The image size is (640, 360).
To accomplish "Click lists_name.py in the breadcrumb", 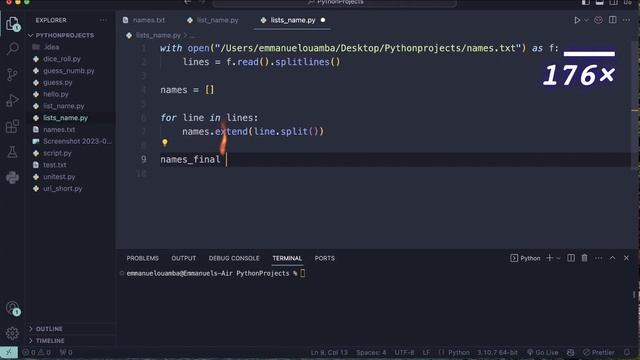I will coord(158,36).
